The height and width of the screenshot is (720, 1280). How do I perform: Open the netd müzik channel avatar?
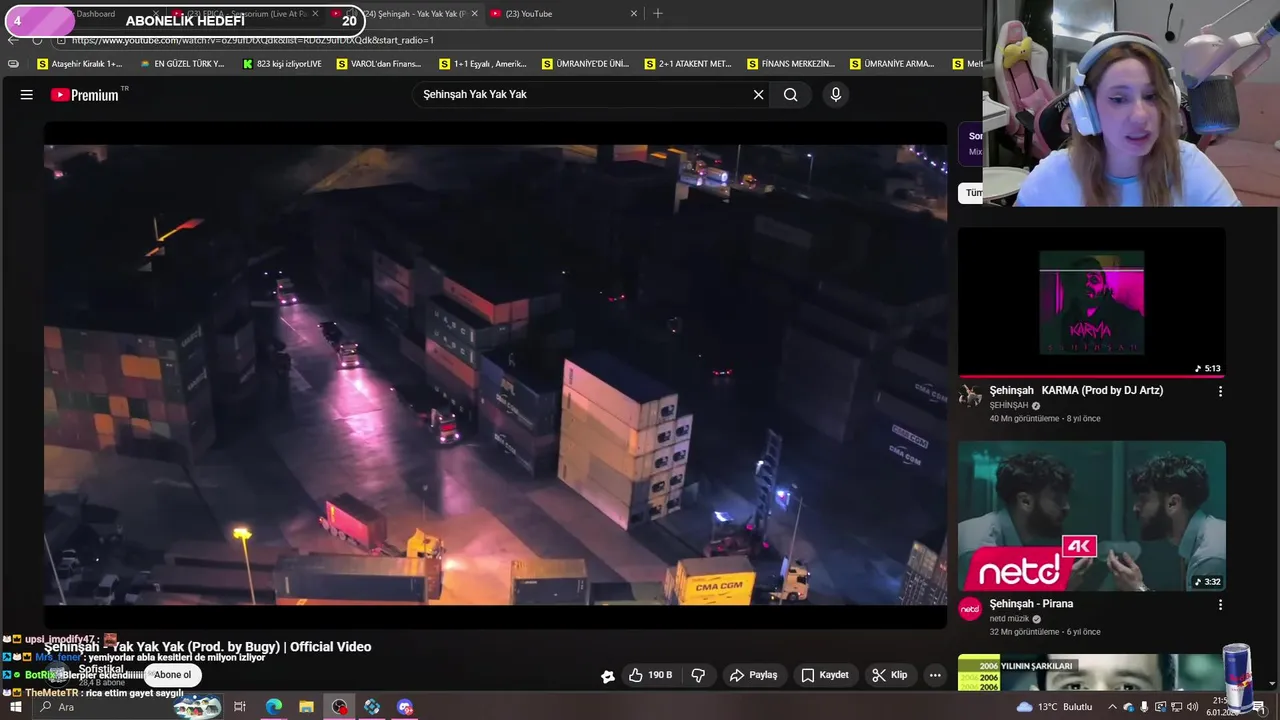coord(970,609)
